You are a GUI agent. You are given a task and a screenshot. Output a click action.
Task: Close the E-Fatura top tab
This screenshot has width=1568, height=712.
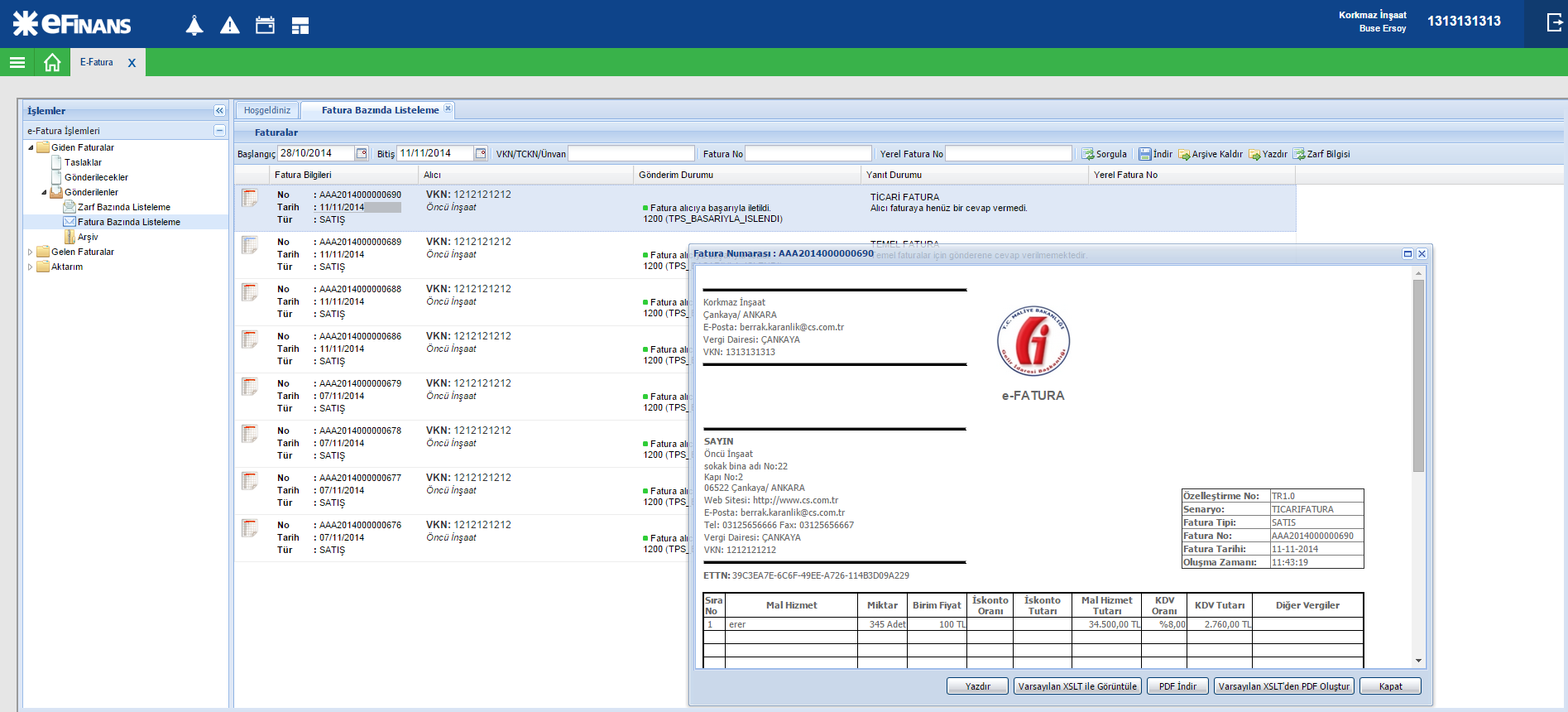click(x=132, y=63)
